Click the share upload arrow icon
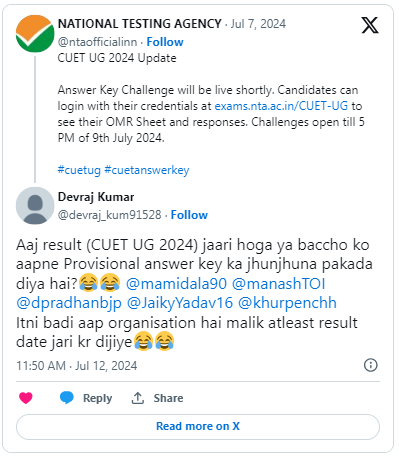 coord(137,398)
